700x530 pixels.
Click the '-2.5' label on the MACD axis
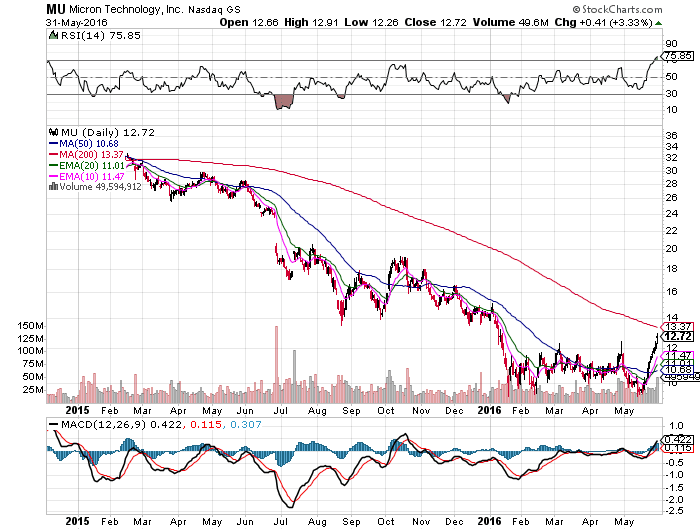pos(675,511)
